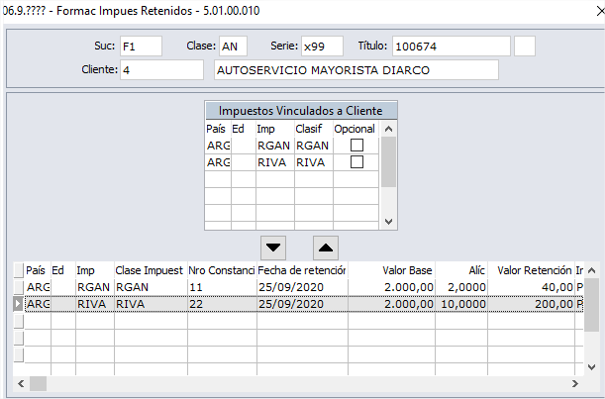Click the Clase field containing AN
Image resolution: width=605 pixels, height=399 pixels.
[x=233, y=46]
